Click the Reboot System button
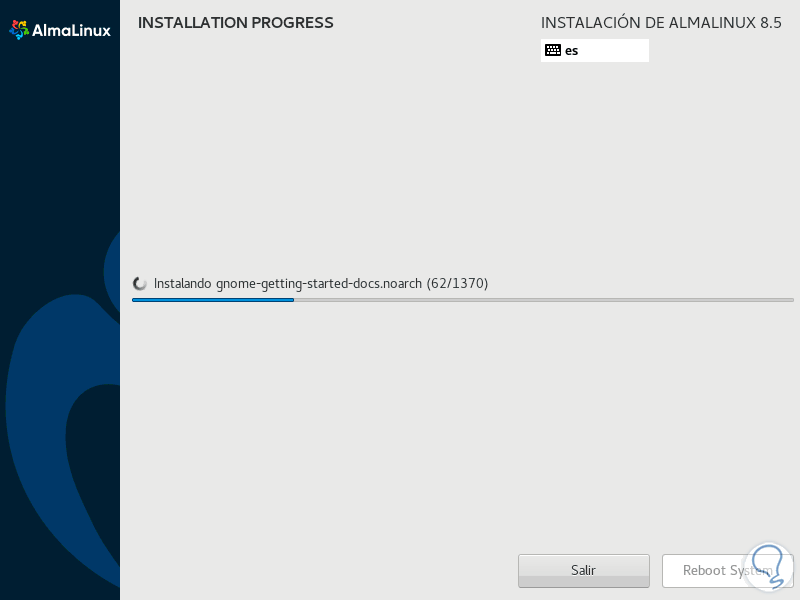This screenshot has height=600, width=800. (x=728, y=570)
